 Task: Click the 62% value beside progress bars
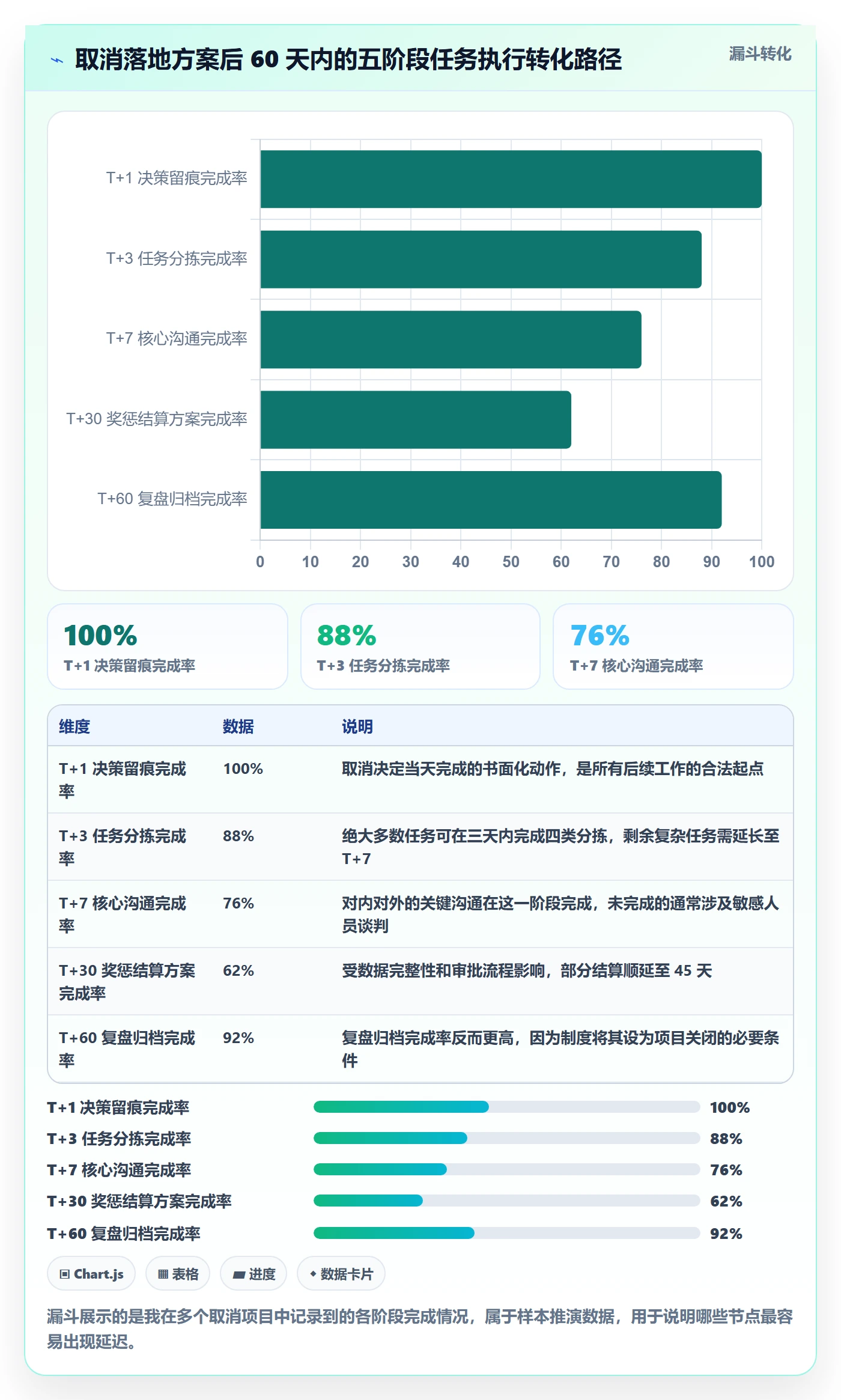tap(726, 1201)
